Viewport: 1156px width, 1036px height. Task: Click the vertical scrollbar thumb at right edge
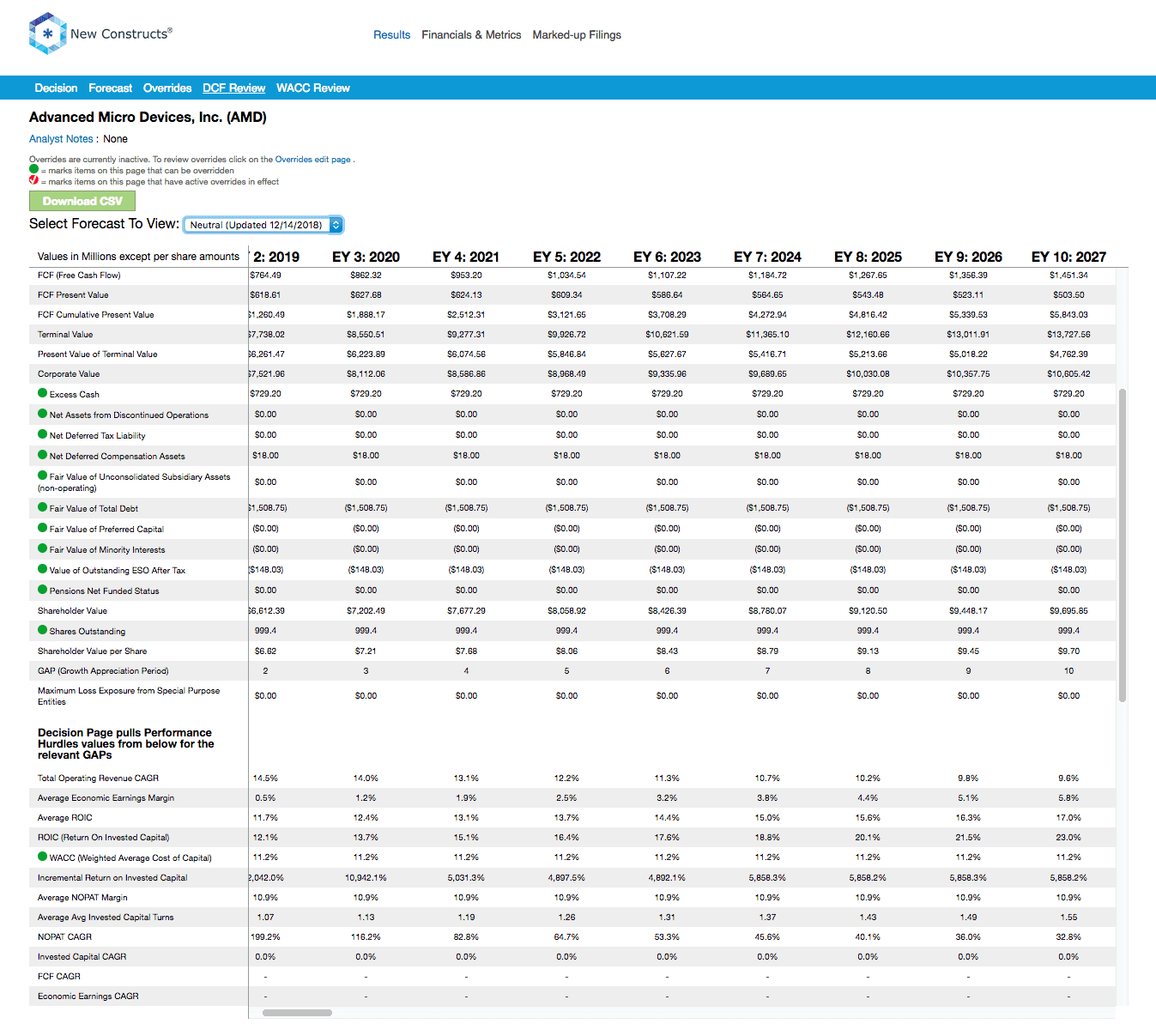(x=1122, y=545)
